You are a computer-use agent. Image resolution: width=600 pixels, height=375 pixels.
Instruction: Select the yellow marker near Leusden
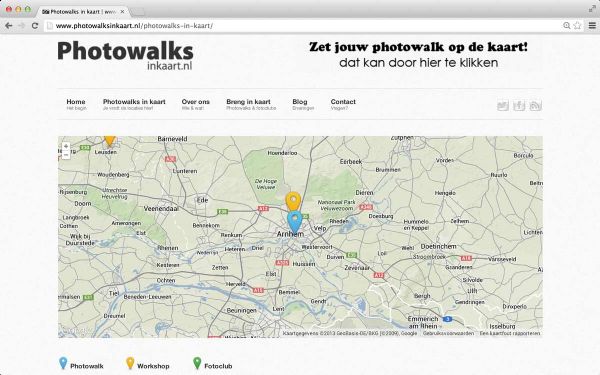click(110, 141)
